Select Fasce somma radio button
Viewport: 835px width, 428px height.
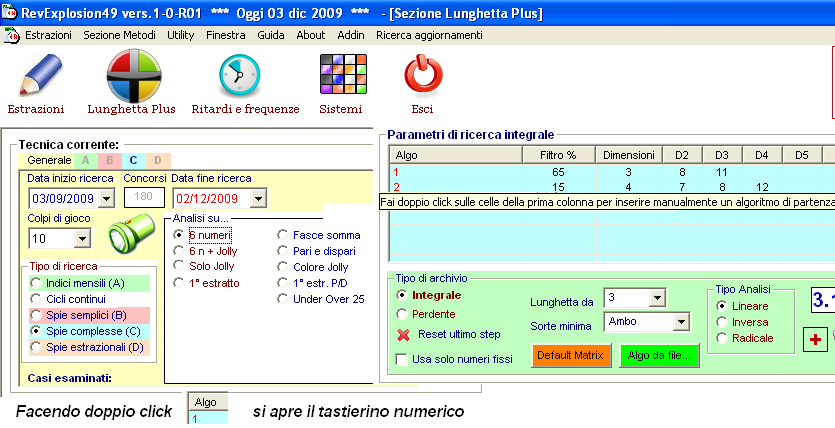click(282, 235)
